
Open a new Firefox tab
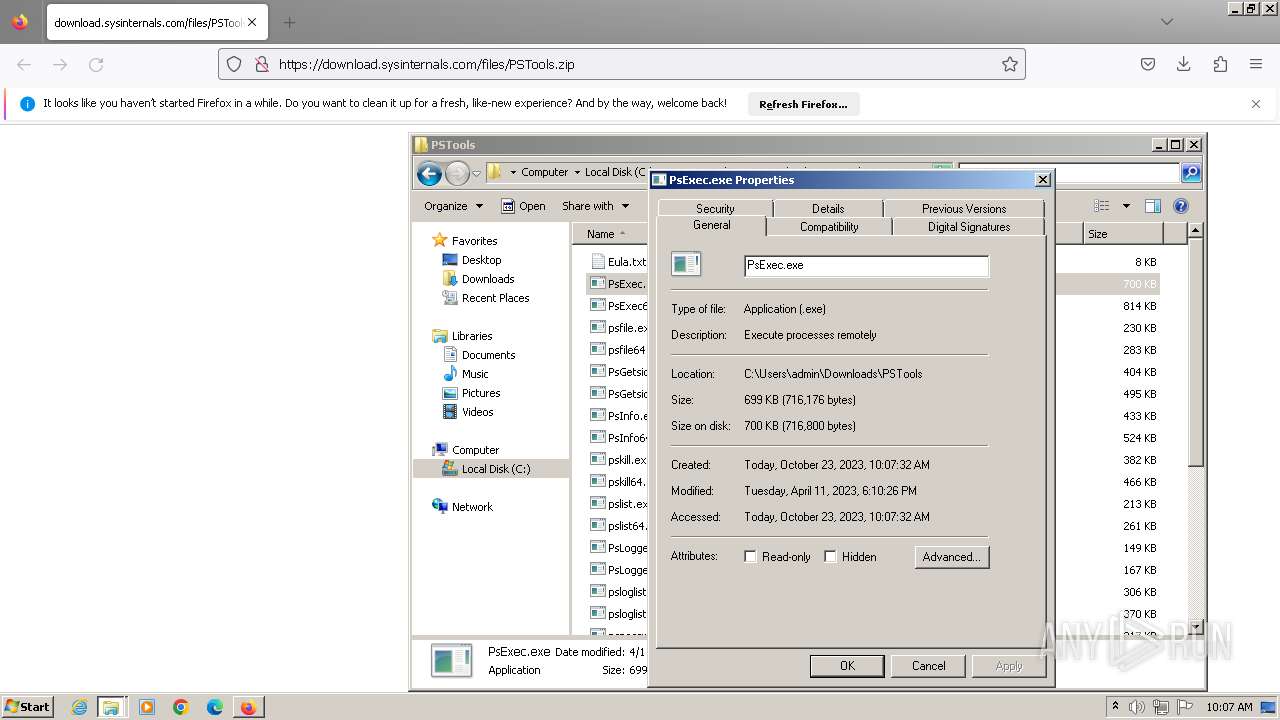coord(289,22)
